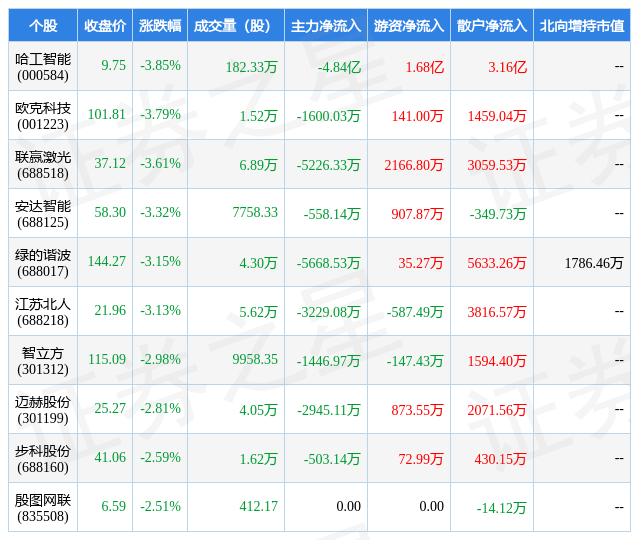This screenshot has height=540, width=631.
Task: Select stock 绿的谐波 (688017)
Action: [x=43, y=263]
